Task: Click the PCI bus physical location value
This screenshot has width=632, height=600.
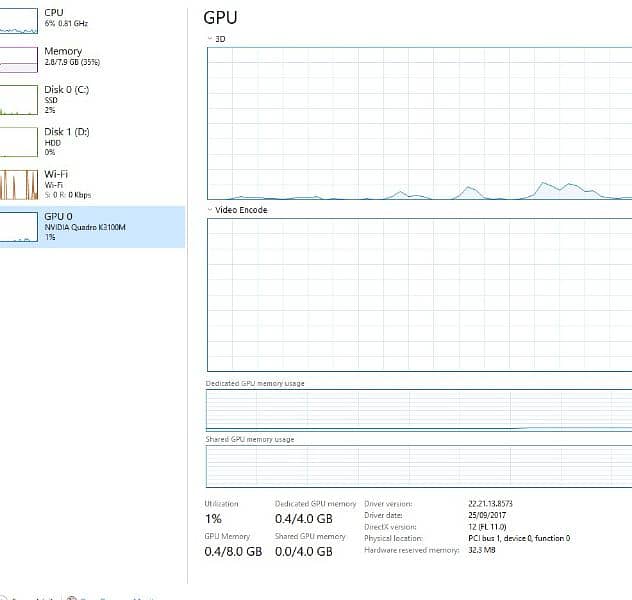Action: click(x=519, y=538)
